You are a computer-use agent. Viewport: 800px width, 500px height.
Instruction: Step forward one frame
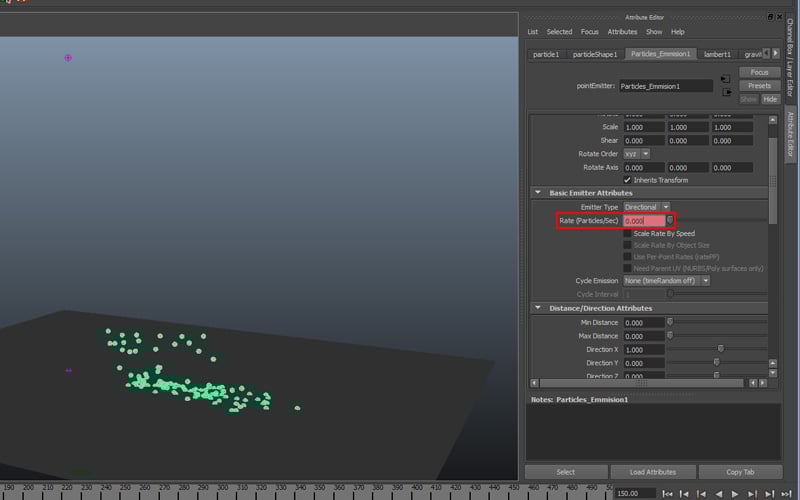coord(769,493)
